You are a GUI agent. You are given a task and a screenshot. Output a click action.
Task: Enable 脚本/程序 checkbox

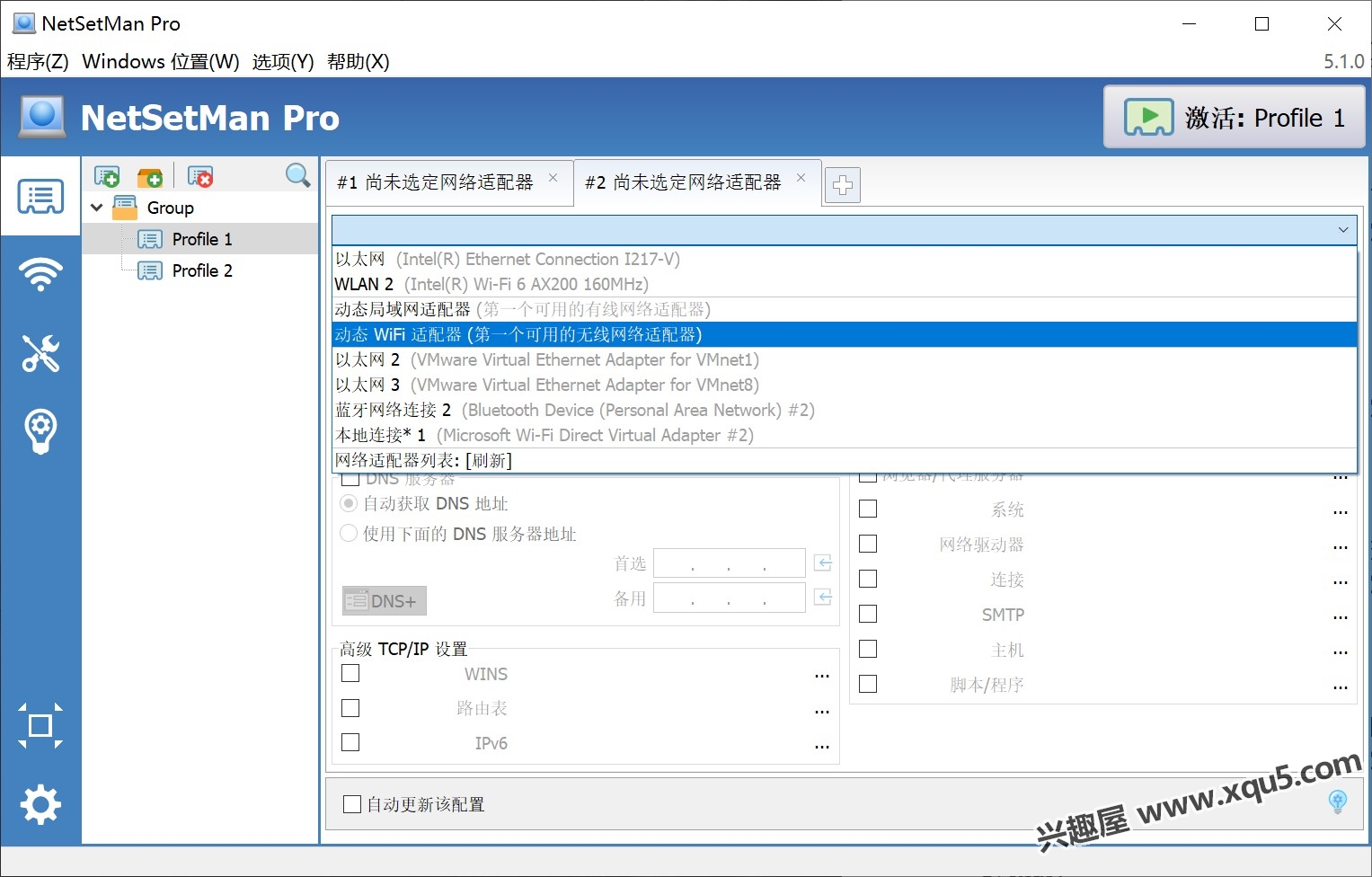tap(868, 684)
